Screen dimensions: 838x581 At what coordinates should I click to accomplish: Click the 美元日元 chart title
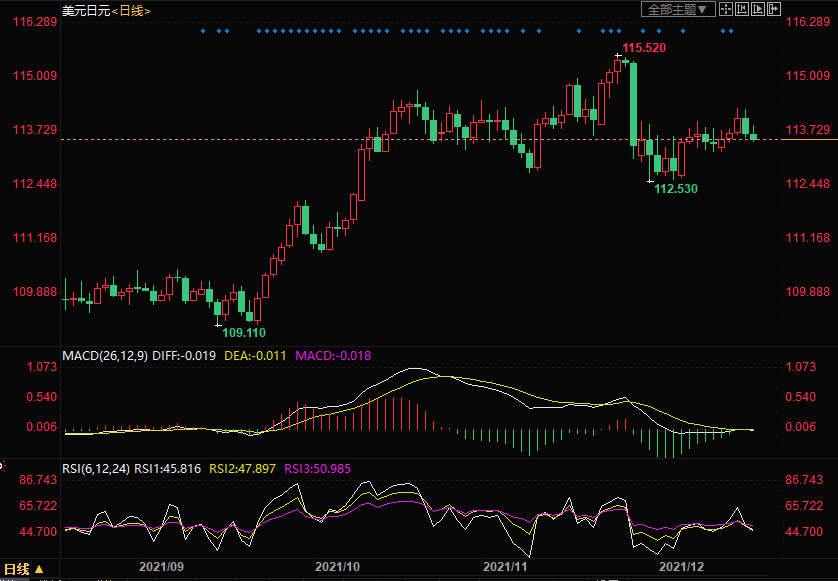pyautogui.click(x=84, y=10)
